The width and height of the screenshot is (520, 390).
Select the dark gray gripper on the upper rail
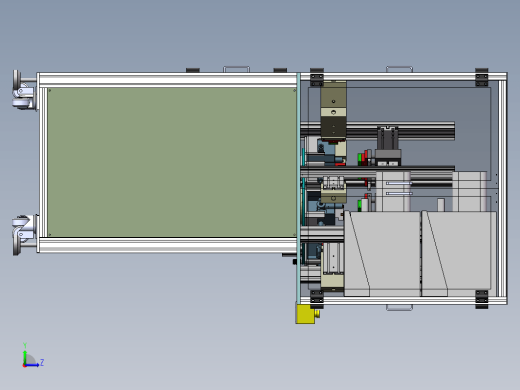coord(388,146)
